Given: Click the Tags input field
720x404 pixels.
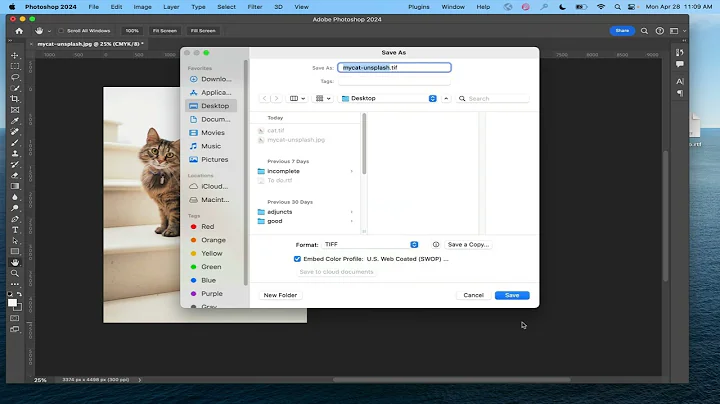Looking at the screenshot, I should click(394, 81).
